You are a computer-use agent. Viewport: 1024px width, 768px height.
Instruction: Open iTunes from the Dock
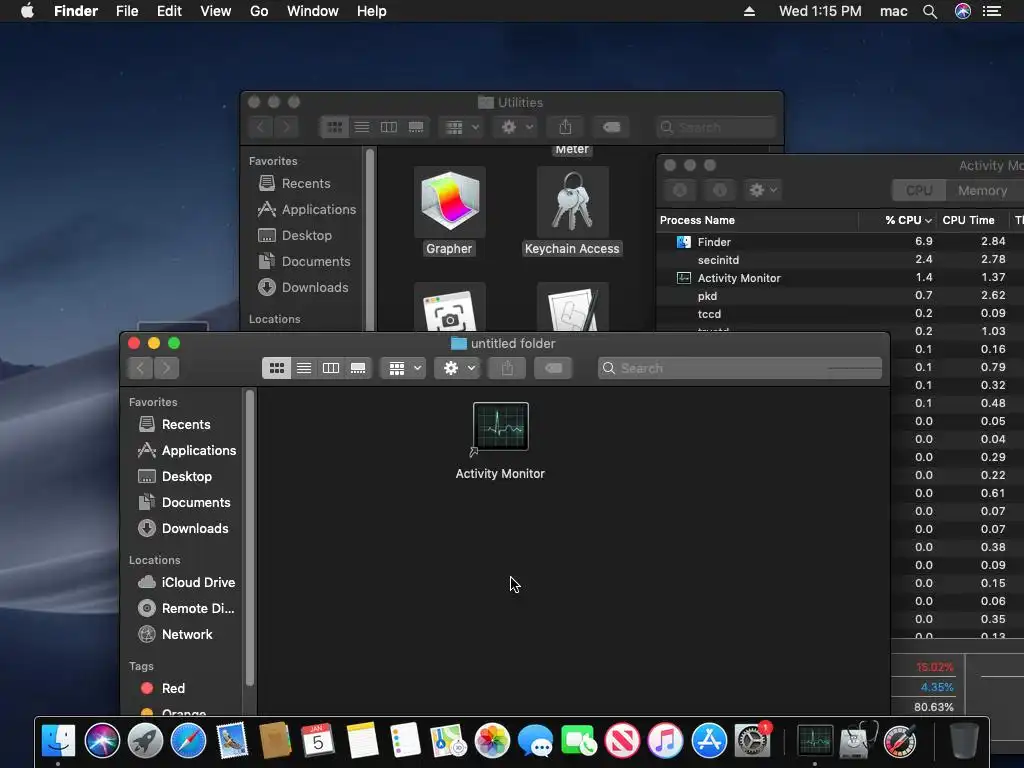[665, 741]
